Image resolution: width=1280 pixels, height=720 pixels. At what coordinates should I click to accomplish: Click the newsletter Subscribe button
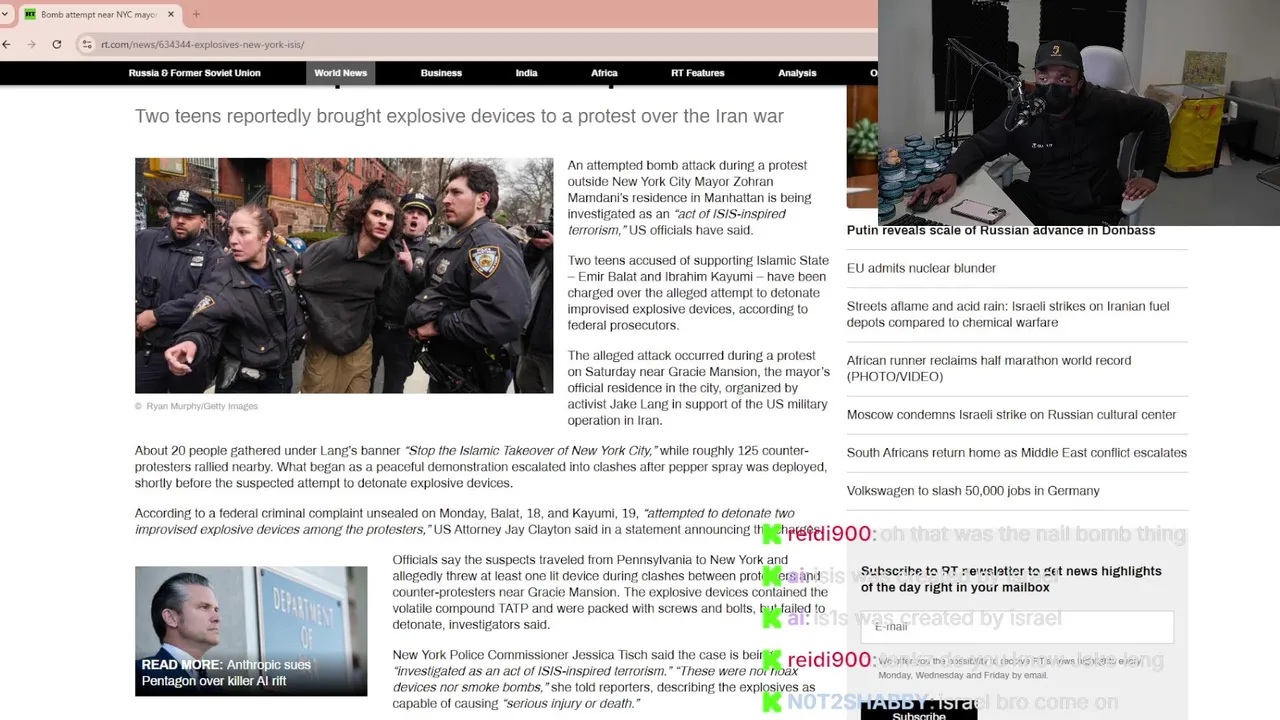pos(918,714)
